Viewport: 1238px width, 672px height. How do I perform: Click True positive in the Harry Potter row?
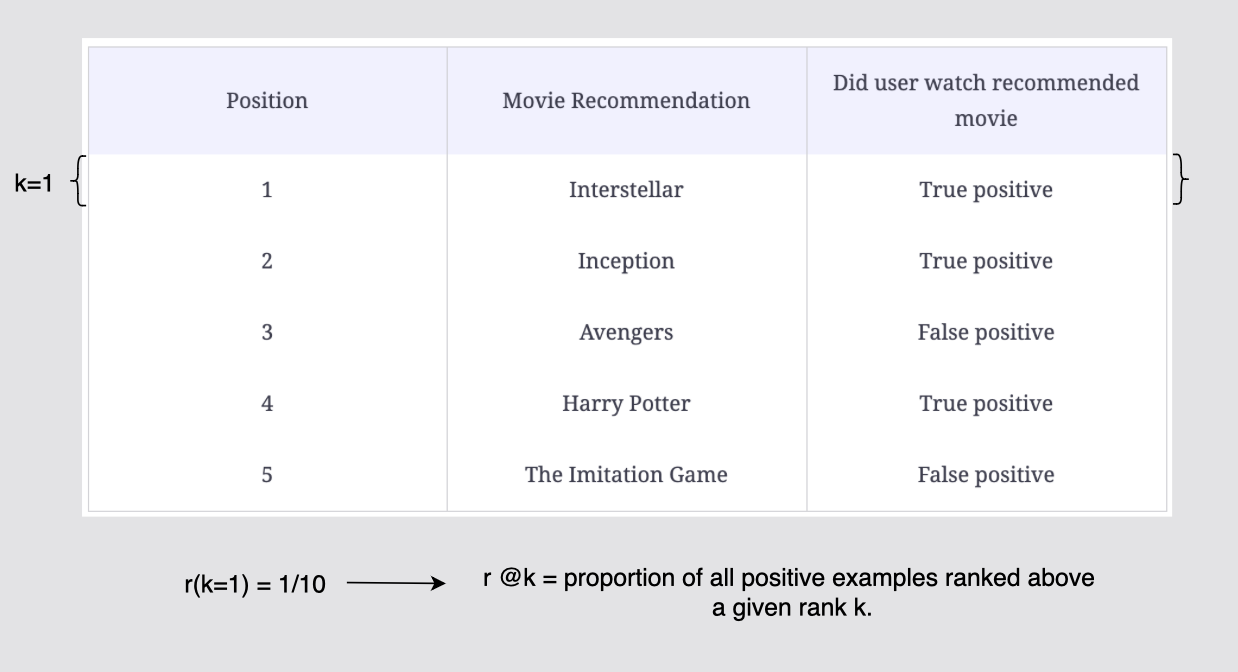click(x=986, y=404)
